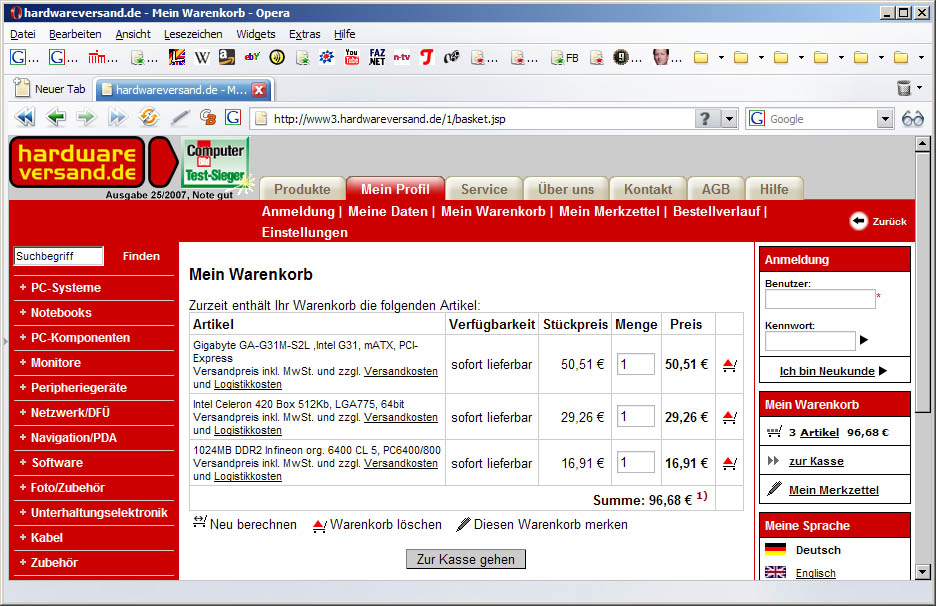Open the Amazon bookmark icon

point(227,57)
